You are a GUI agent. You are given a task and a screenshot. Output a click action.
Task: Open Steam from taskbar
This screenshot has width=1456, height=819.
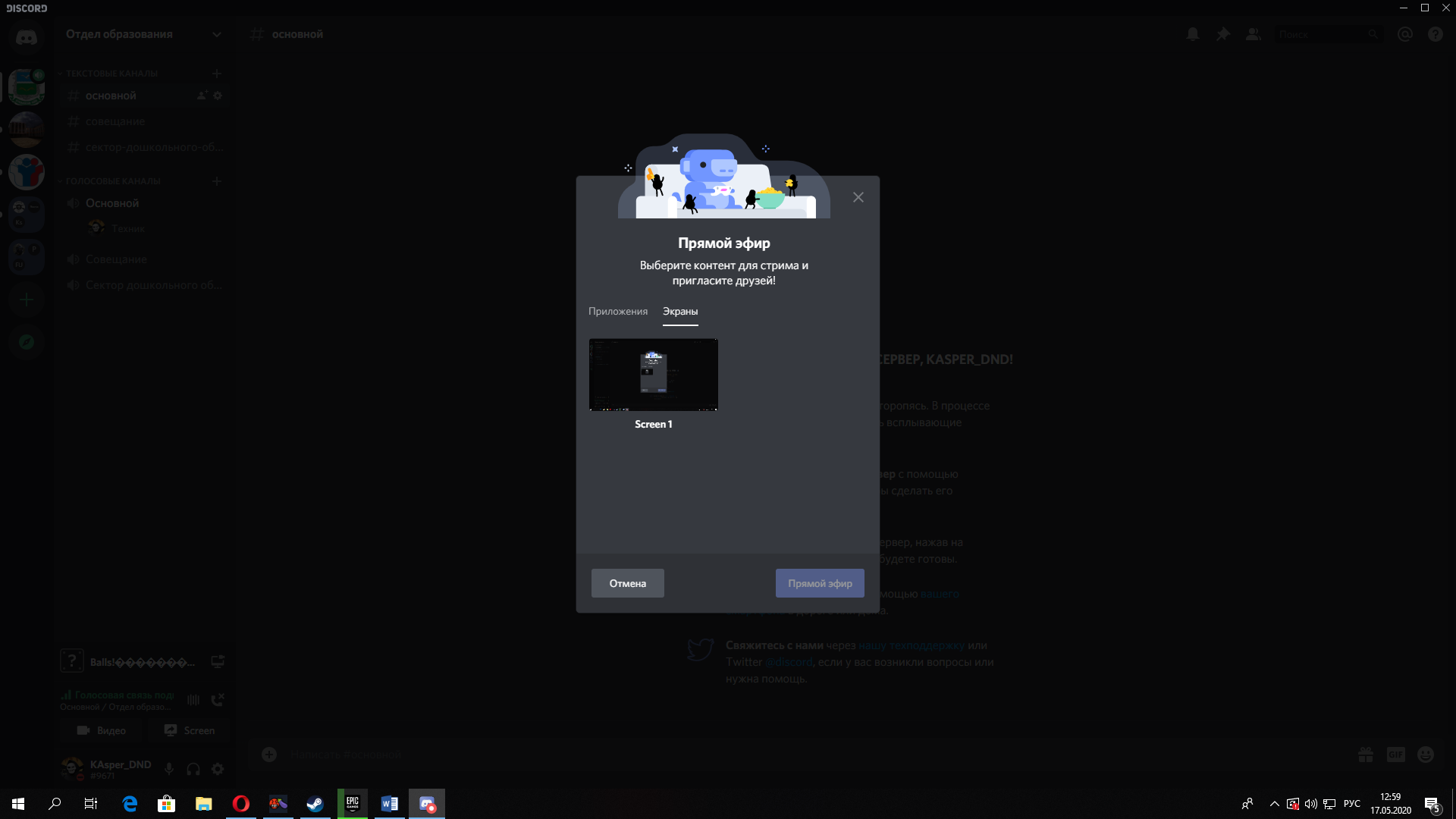click(x=315, y=804)
